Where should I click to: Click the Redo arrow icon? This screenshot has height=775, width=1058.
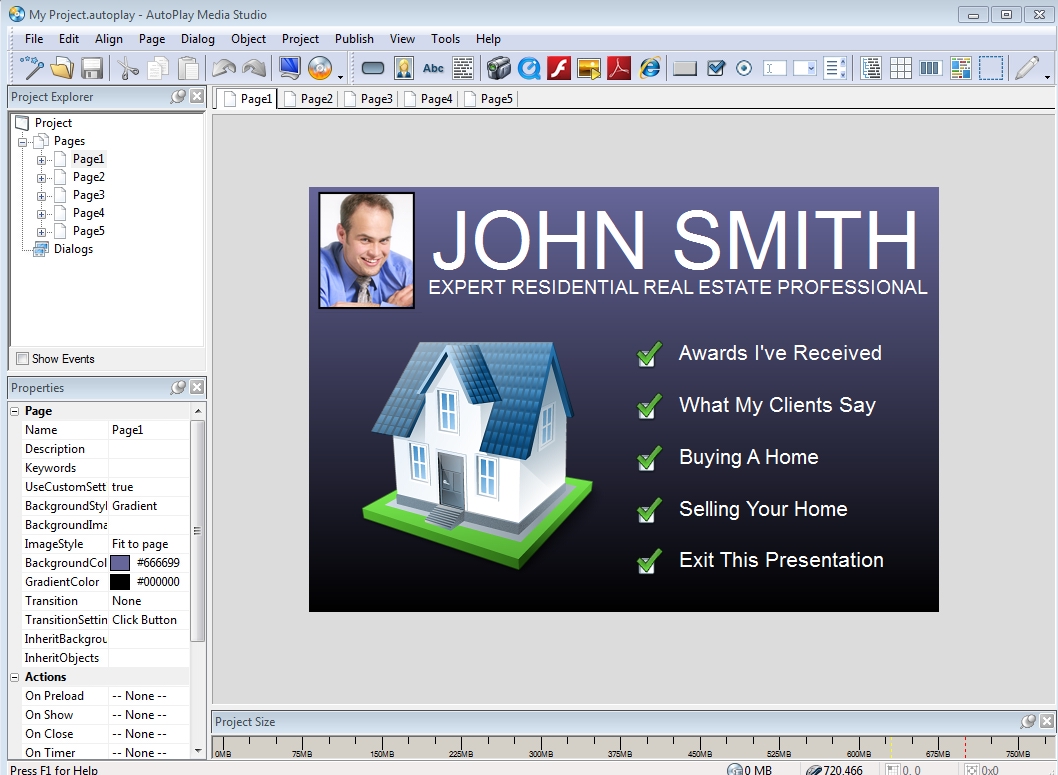click(254, 68)
